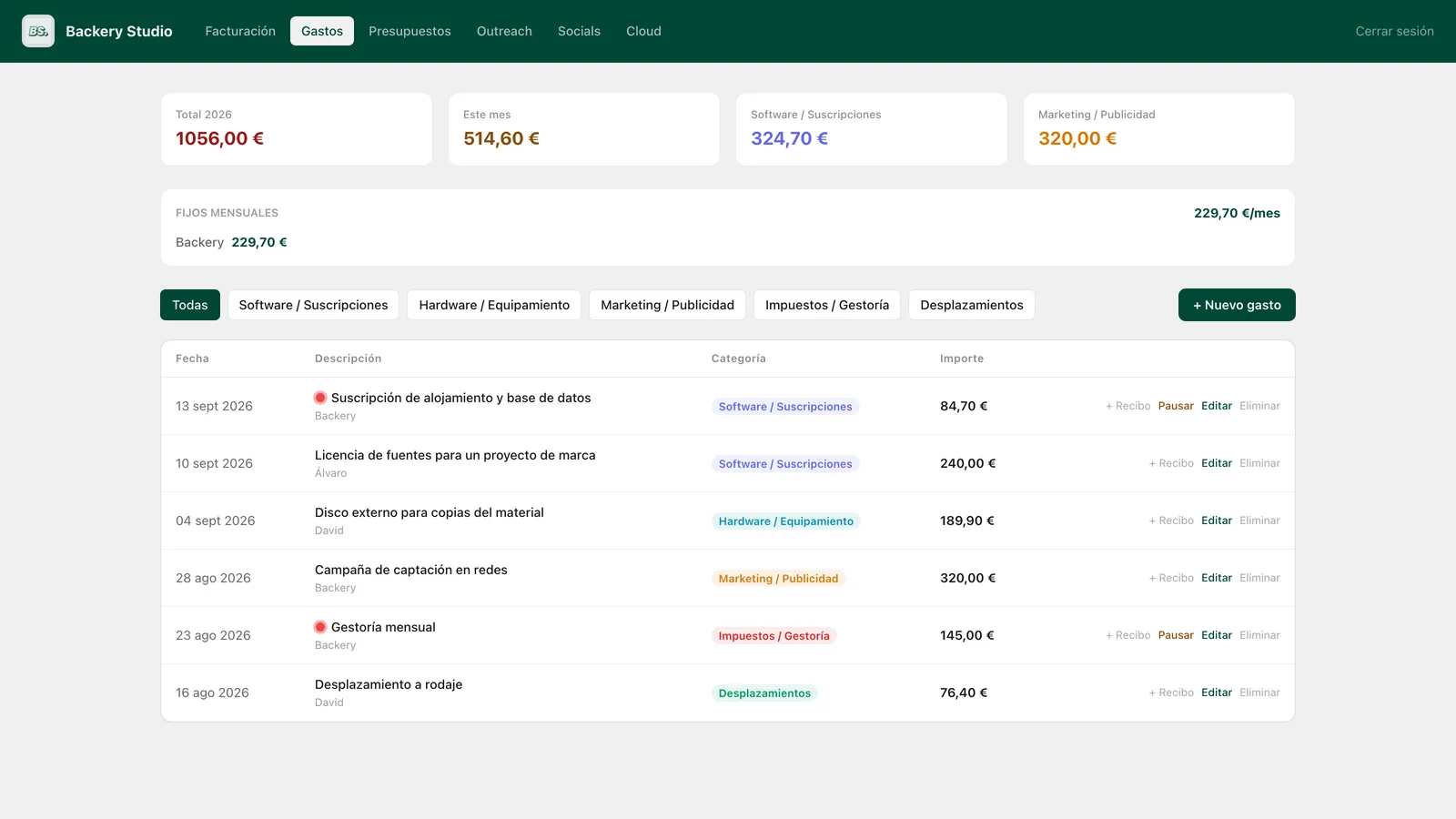Click the Software badge in 13 sept row
The image size is (1456, 819).
(785, 407)
